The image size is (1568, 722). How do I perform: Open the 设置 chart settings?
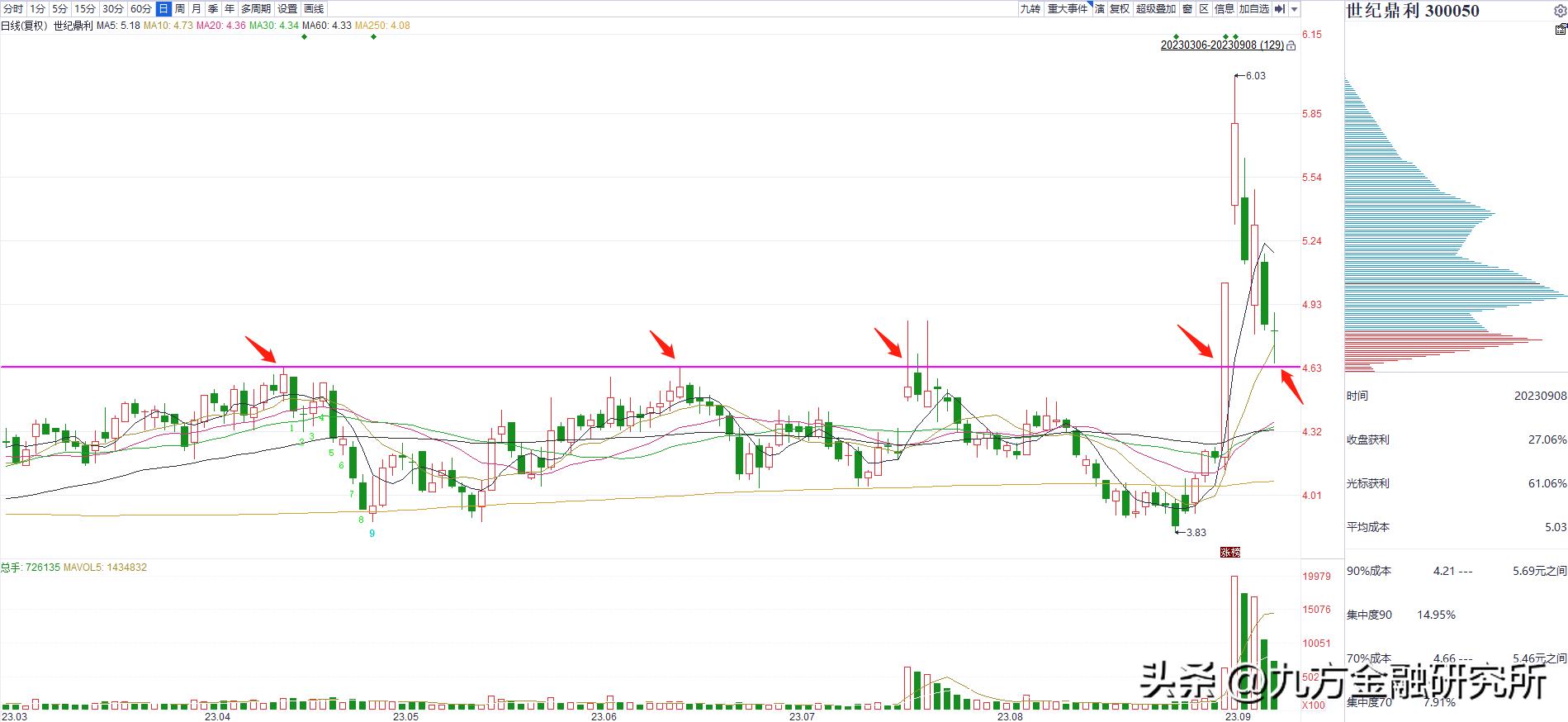pos(287,9)
